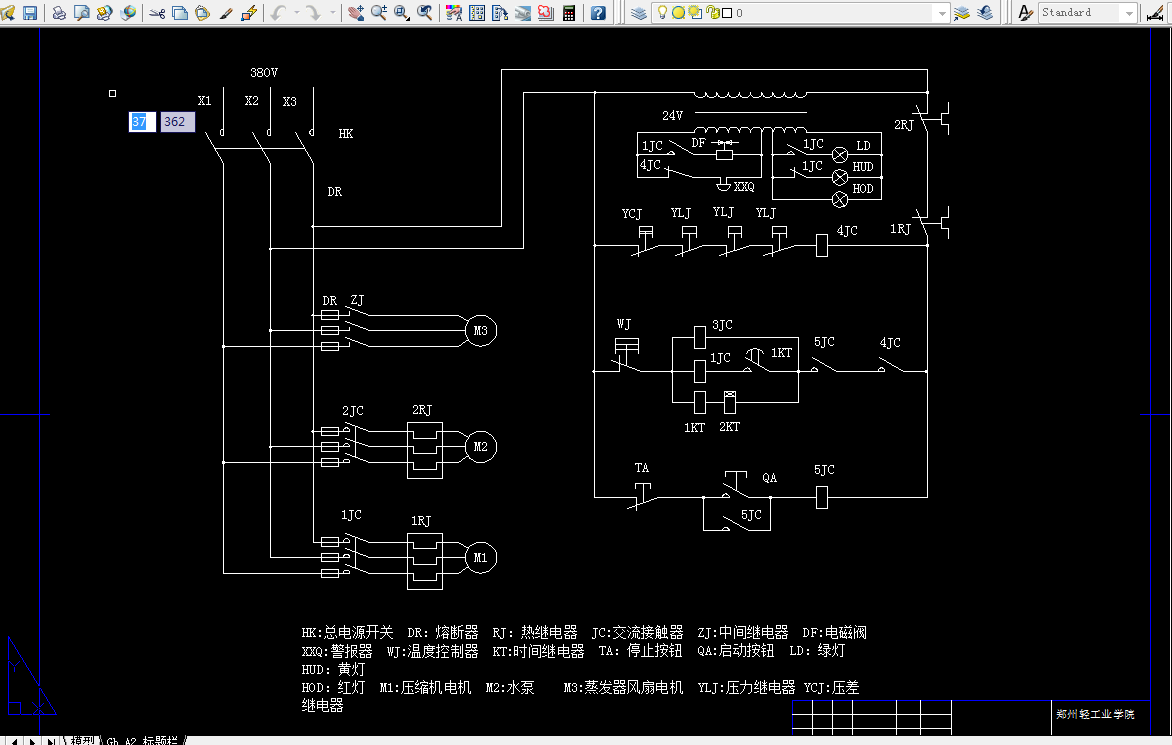Click Make Object's Layer Current icon
Viewport: 1172px width, 745px height.
962,13
